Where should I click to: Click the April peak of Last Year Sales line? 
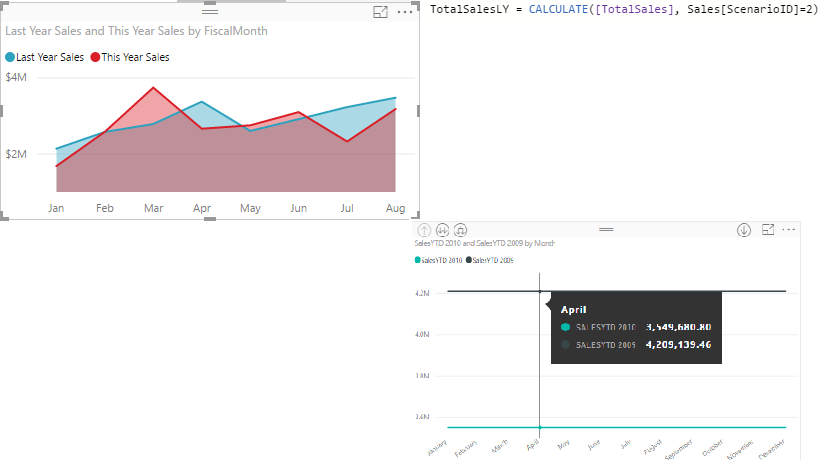[202, 102]
